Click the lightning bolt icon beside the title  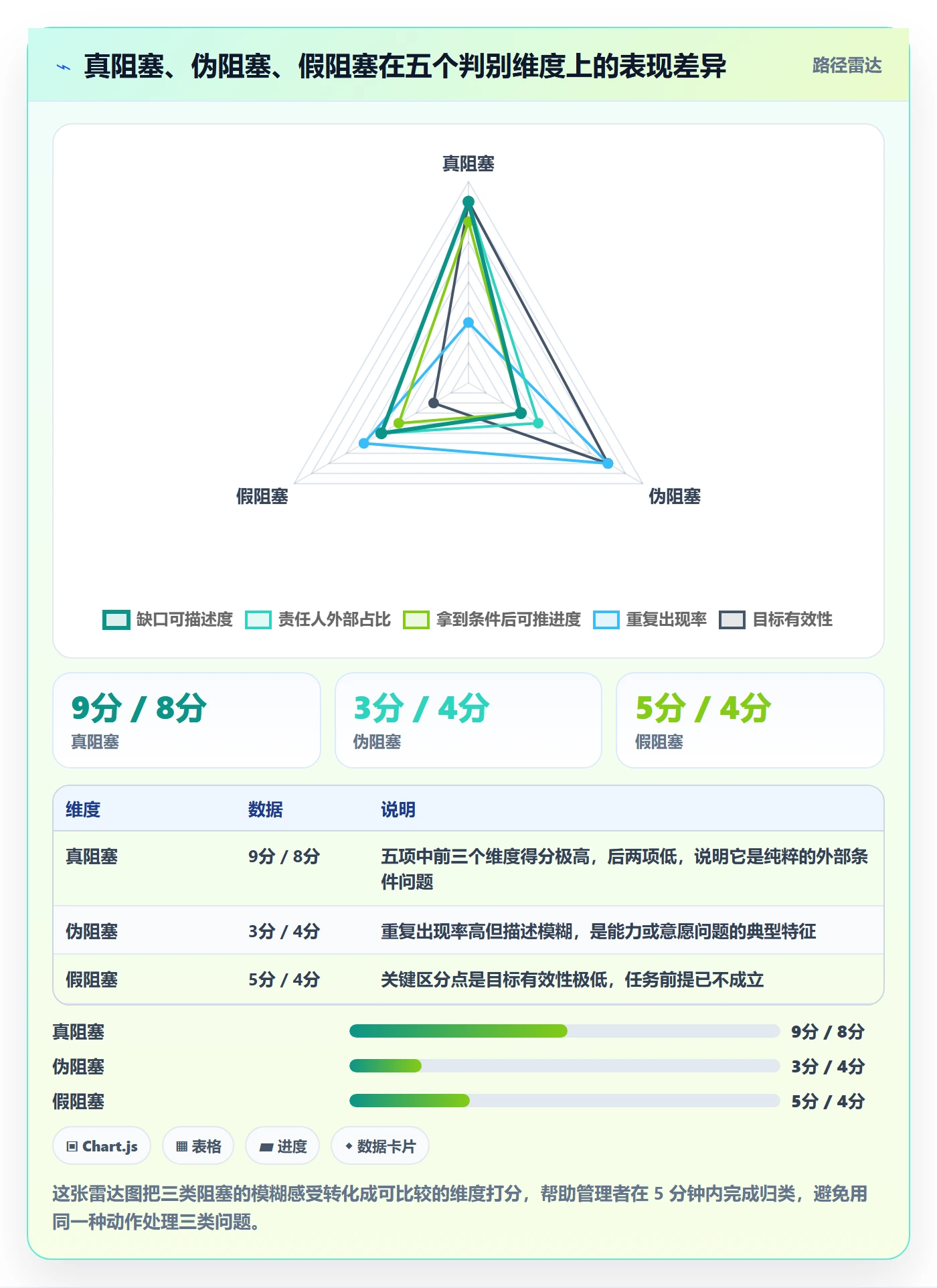(x=64, y=67)
